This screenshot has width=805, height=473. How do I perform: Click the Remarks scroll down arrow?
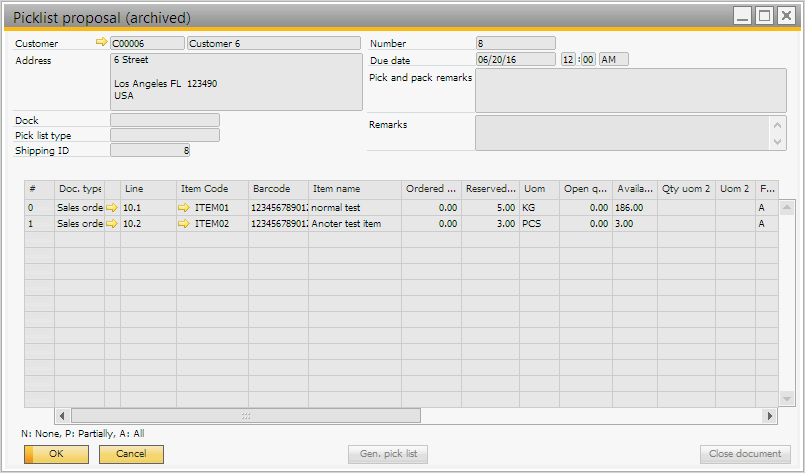pos(779,142)
